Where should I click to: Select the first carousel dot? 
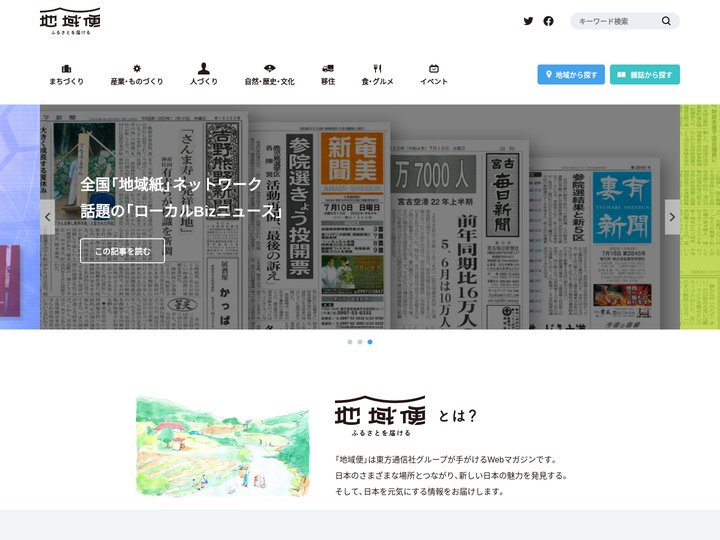coord(350,342)
